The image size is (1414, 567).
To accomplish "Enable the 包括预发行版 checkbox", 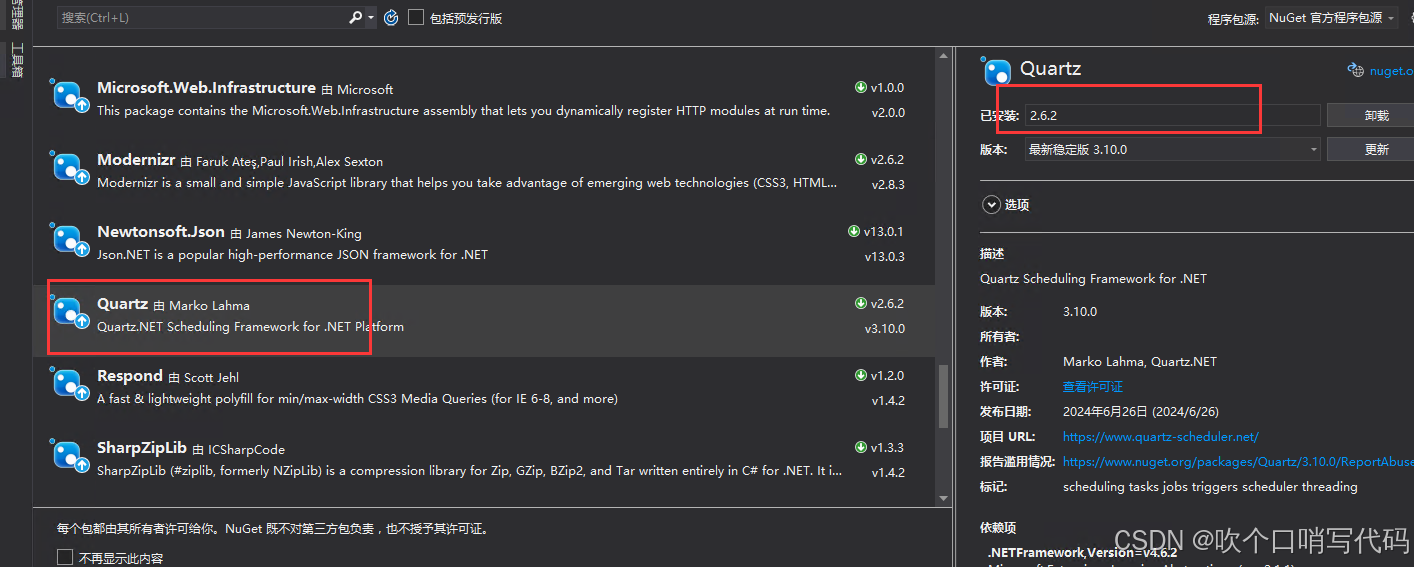I will 416,17.
